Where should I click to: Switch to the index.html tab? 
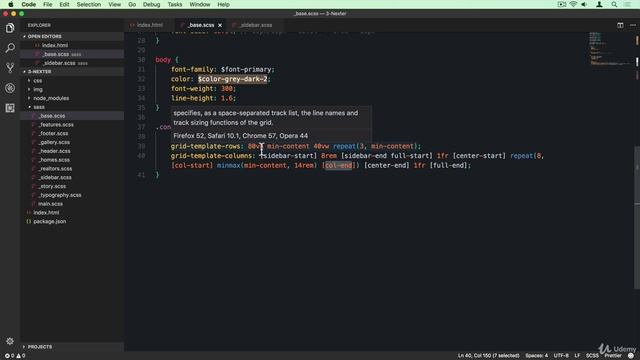[149, 25]
